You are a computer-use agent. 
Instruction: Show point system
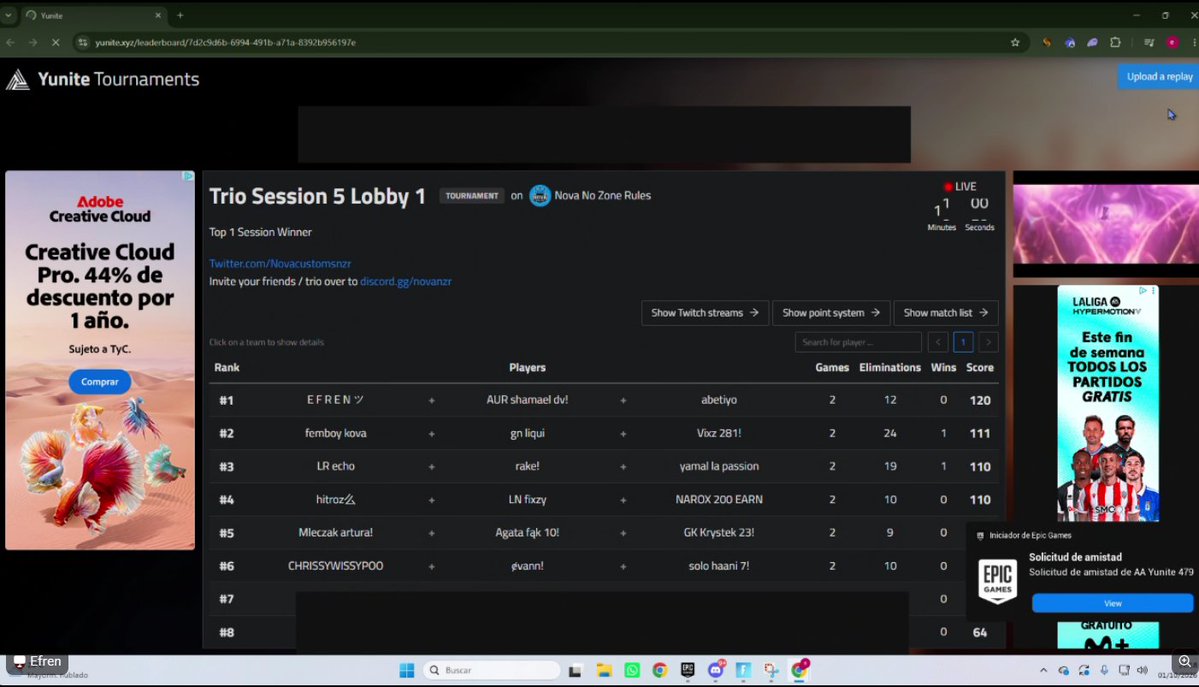coord(830,313)
